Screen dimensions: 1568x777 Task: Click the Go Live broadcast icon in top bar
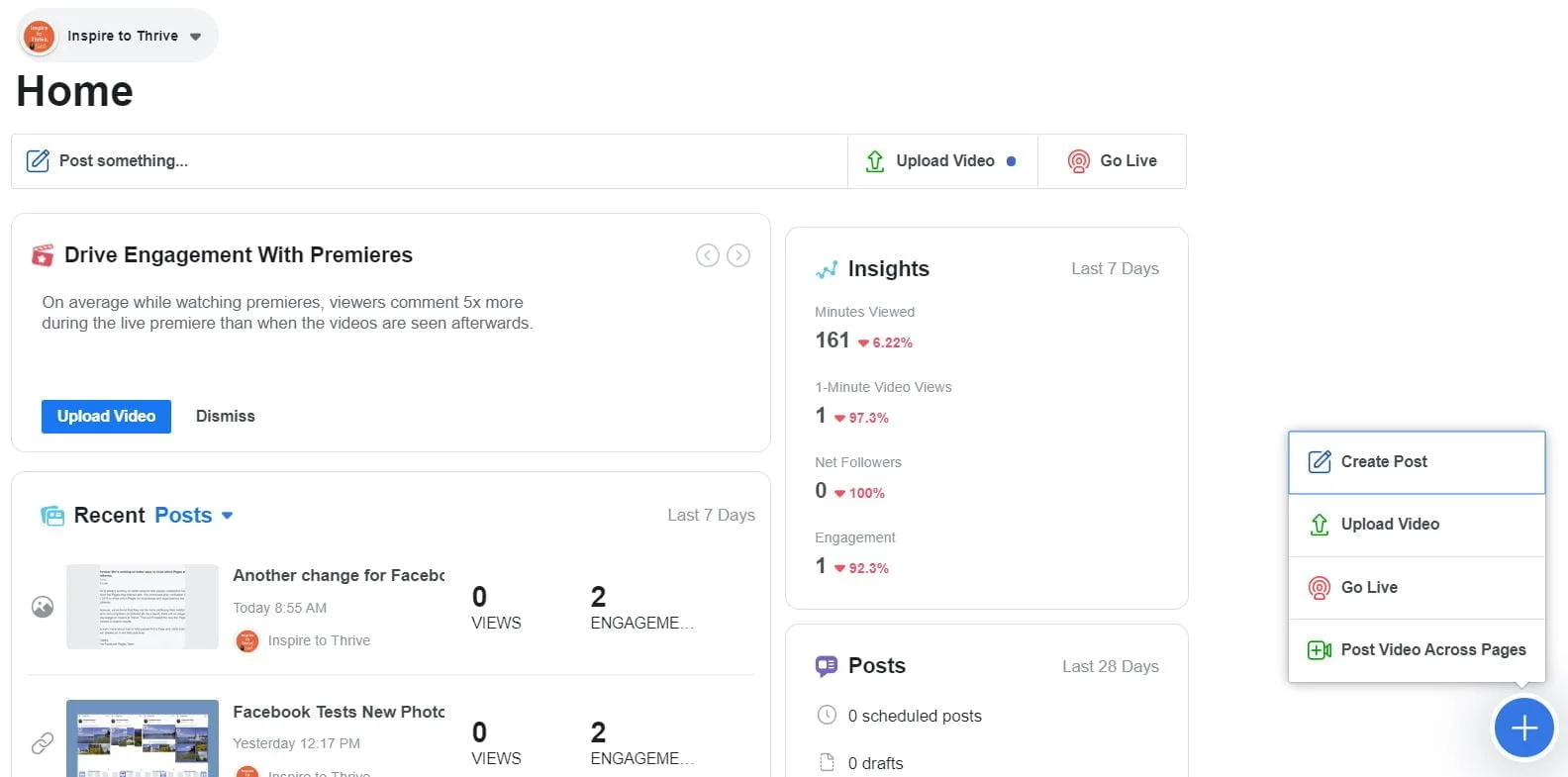click(x=1079, y=161)
